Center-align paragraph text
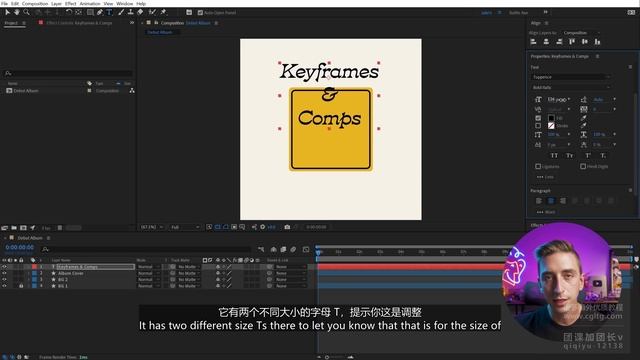The height and width of the screenshot is (360, 640). [551, 201]
